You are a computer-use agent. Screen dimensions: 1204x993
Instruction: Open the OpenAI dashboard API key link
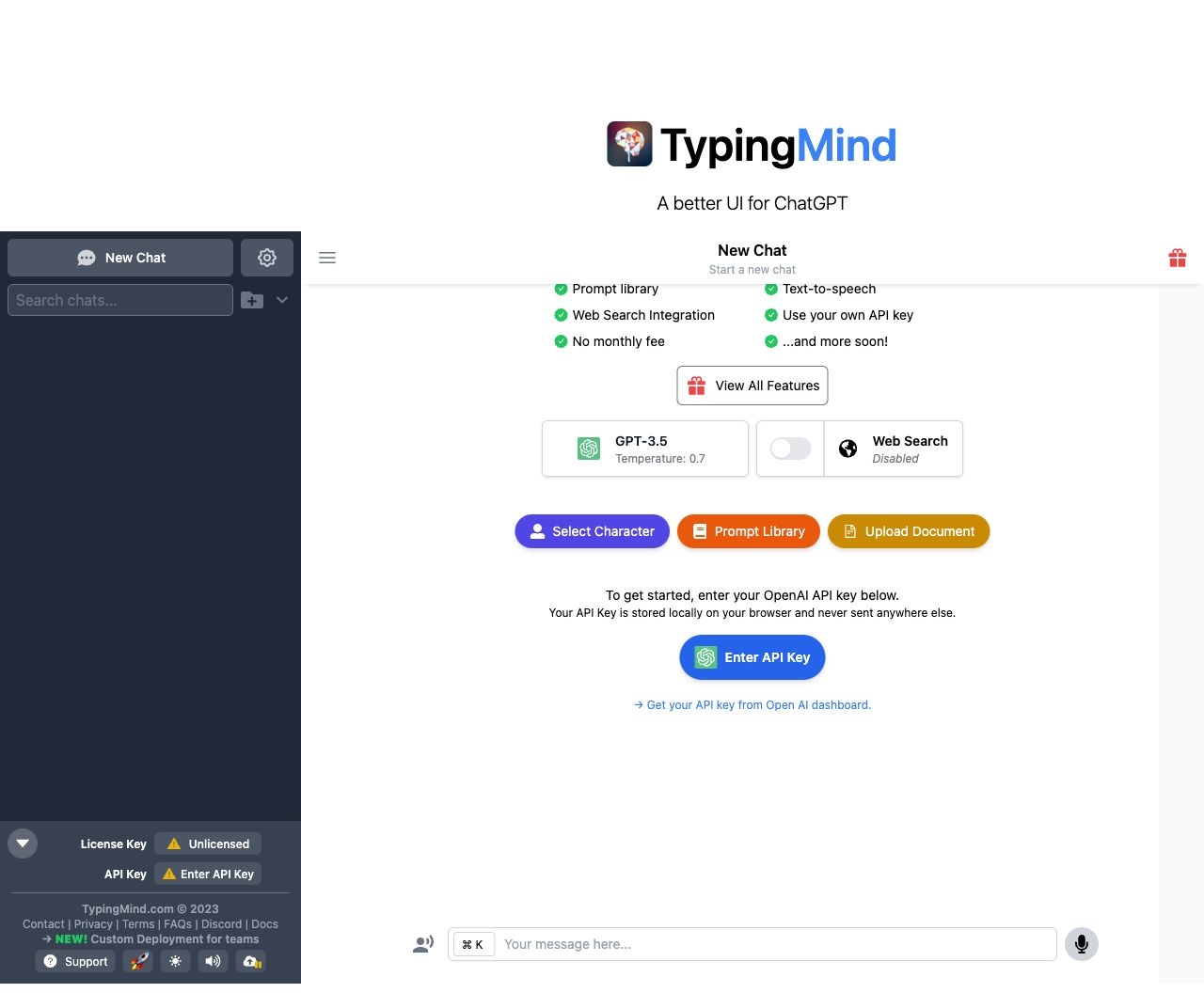tap(752, 705)
